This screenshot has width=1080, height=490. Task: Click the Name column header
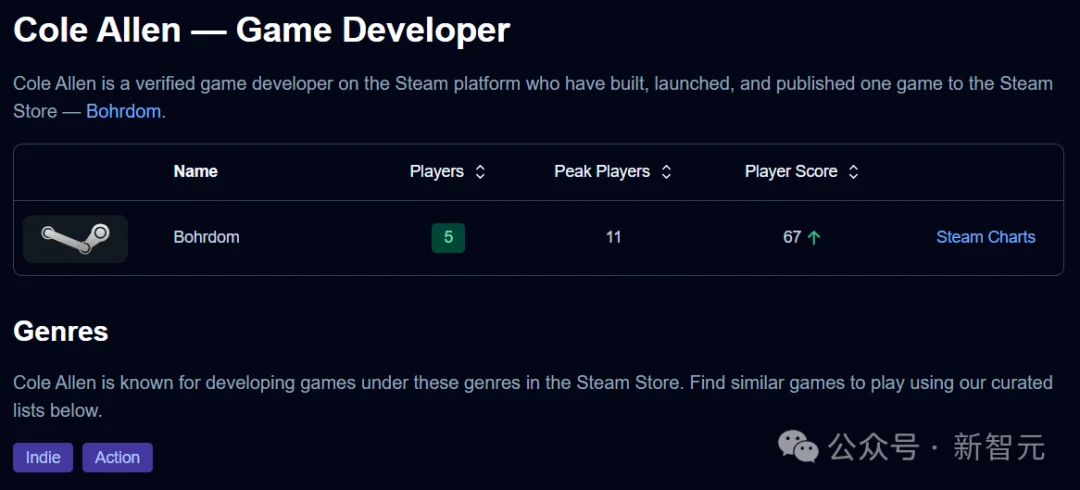pyautogui.click(x=195, y=171)
